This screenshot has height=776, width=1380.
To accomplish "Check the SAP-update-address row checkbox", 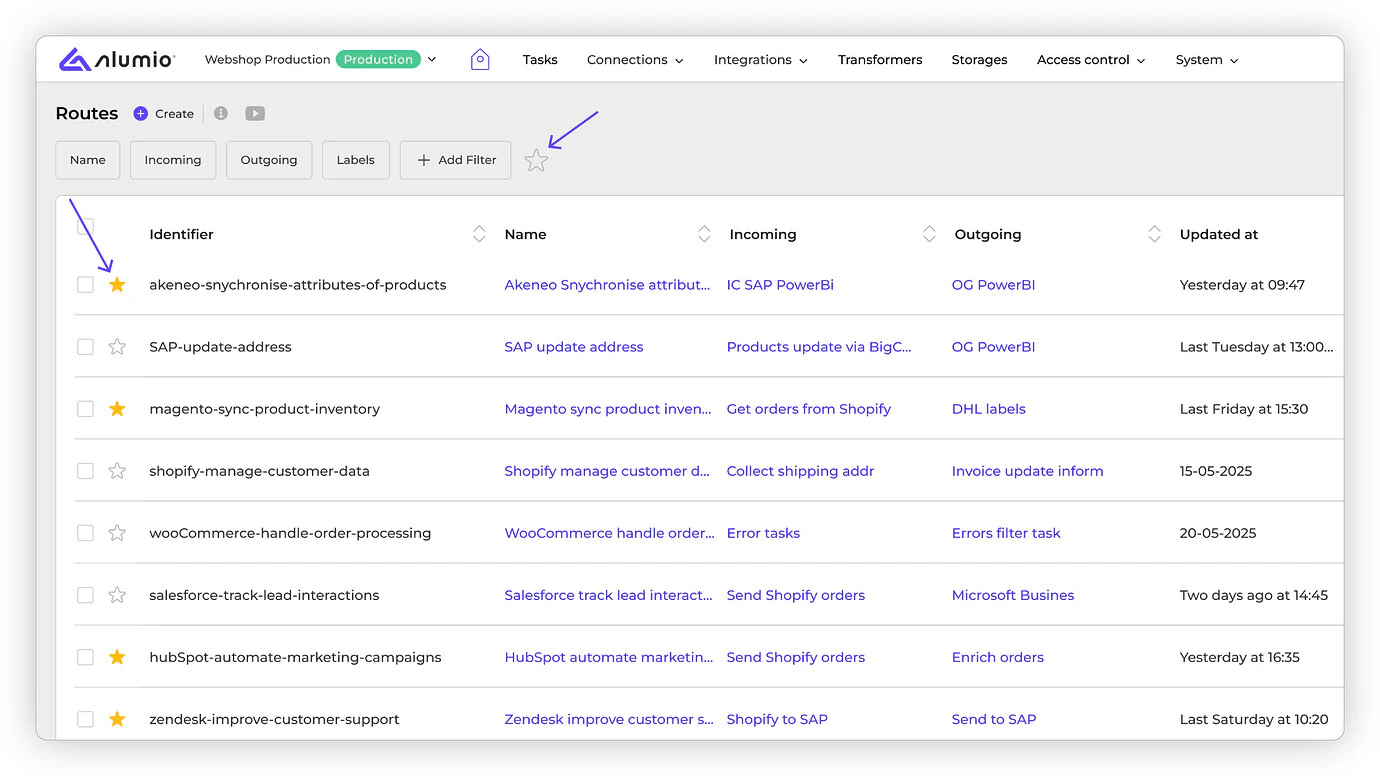I will (86, 347).
